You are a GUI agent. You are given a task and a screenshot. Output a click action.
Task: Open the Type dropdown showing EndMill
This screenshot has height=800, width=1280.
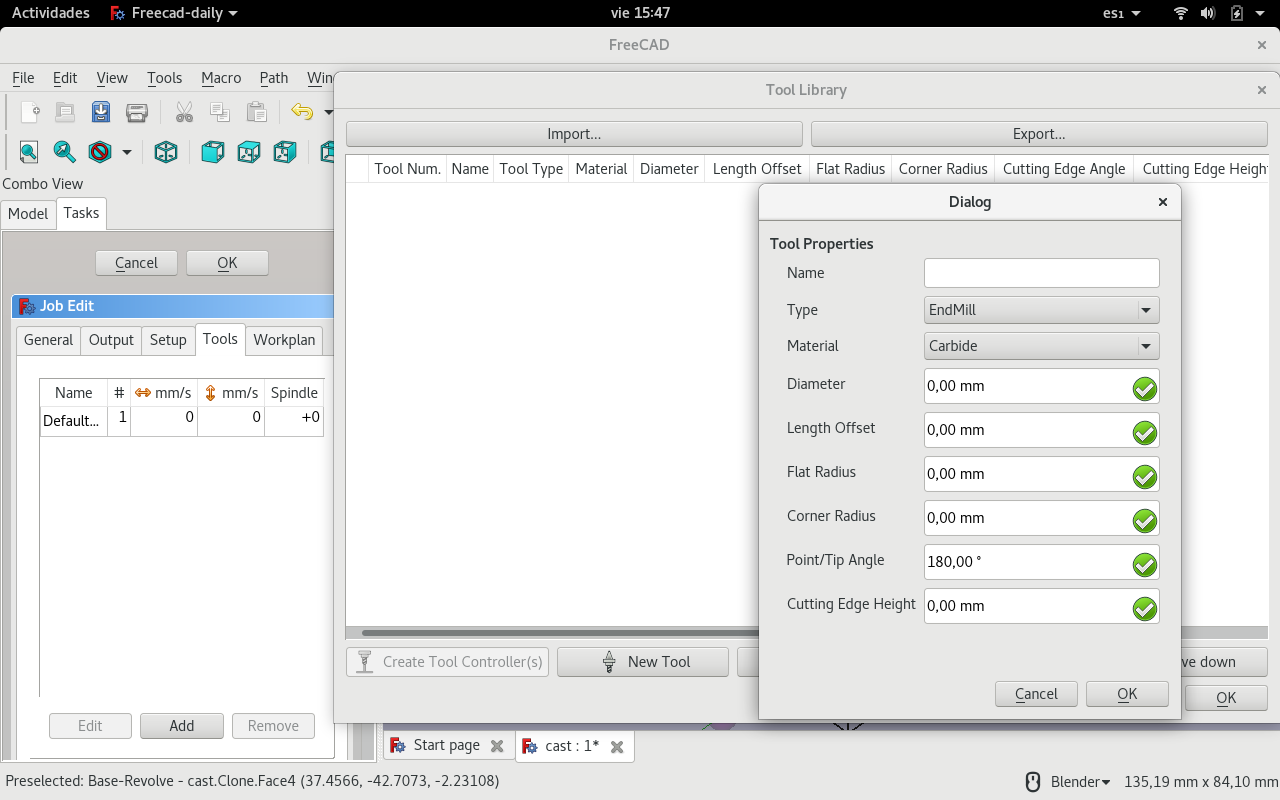[x=1042, y=310]
